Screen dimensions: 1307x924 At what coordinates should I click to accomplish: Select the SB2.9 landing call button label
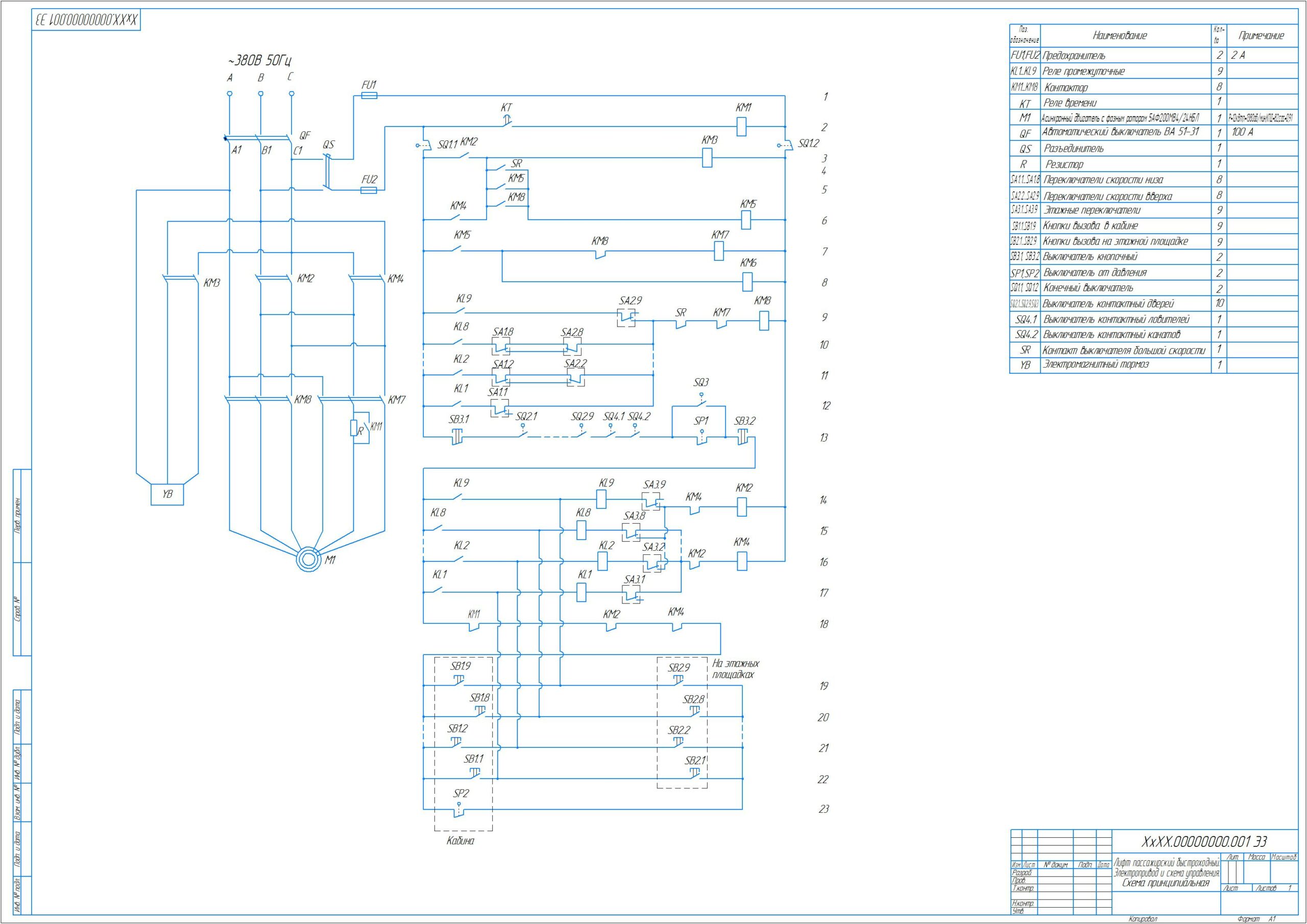pyautogui.click(x=679, y=668)
